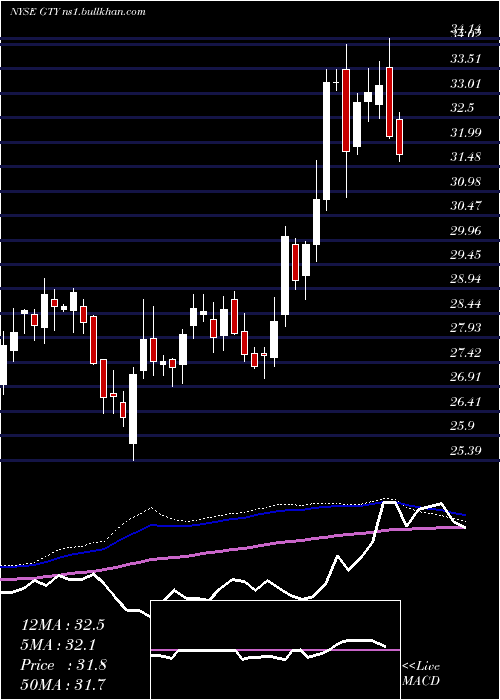The image size is (500, 700).
Task: Click the 26.41 price axis label
Action: (466, 402)
